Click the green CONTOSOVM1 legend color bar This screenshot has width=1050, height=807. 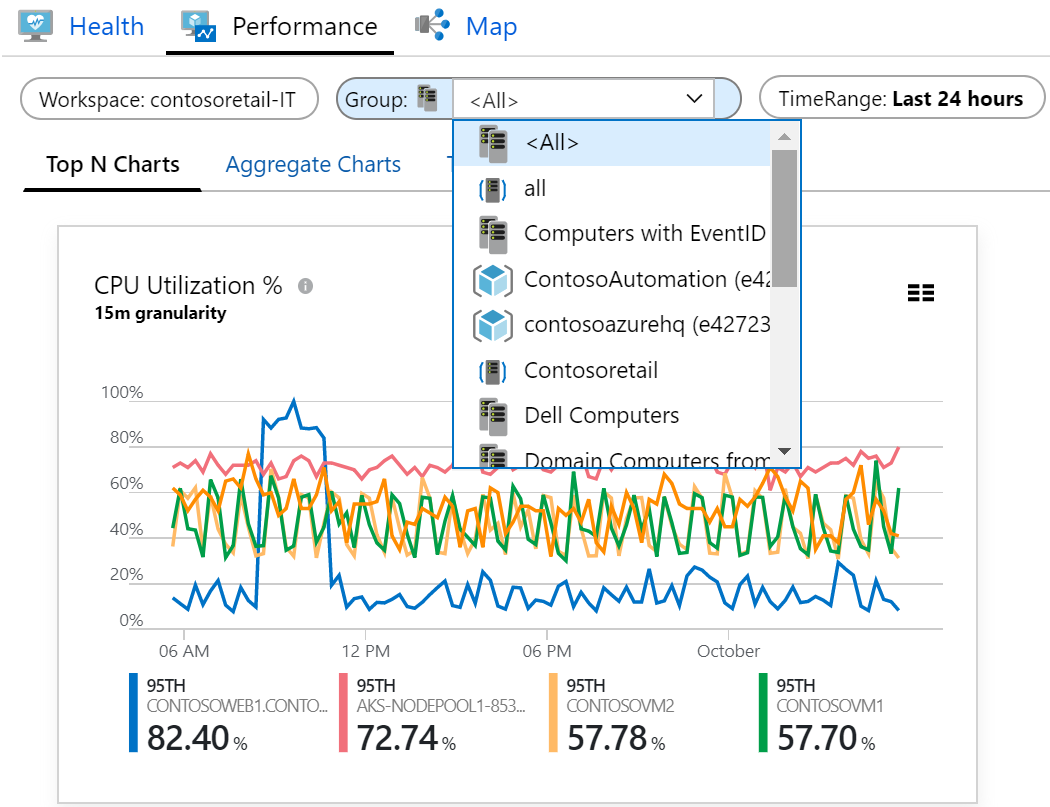pos(763,713)
